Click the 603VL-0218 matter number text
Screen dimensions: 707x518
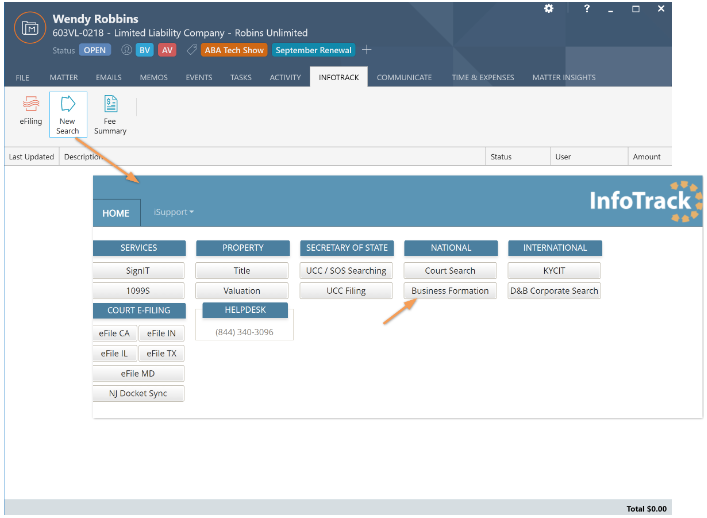coord(78,33)
